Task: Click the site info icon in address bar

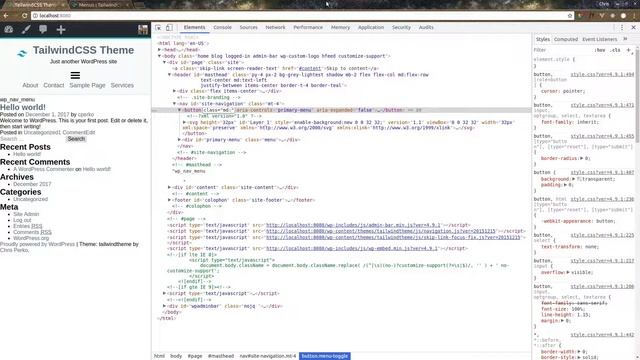Action: [35, 16]
